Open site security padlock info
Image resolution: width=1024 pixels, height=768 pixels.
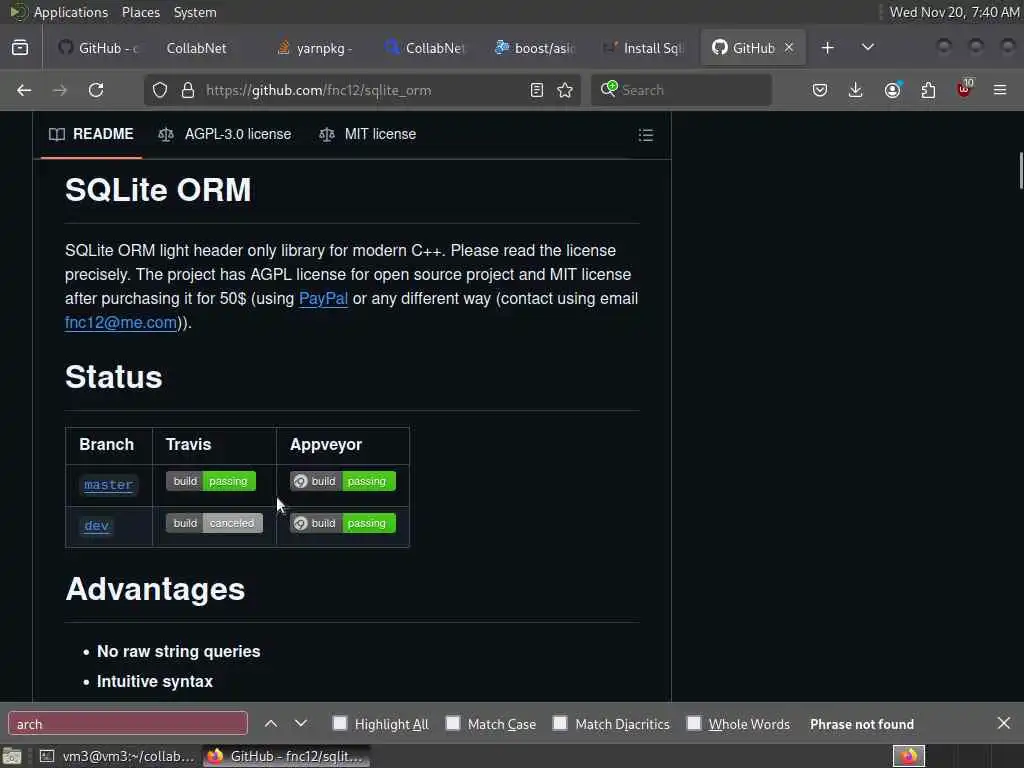pyautogui.click(x=188, y=90)
